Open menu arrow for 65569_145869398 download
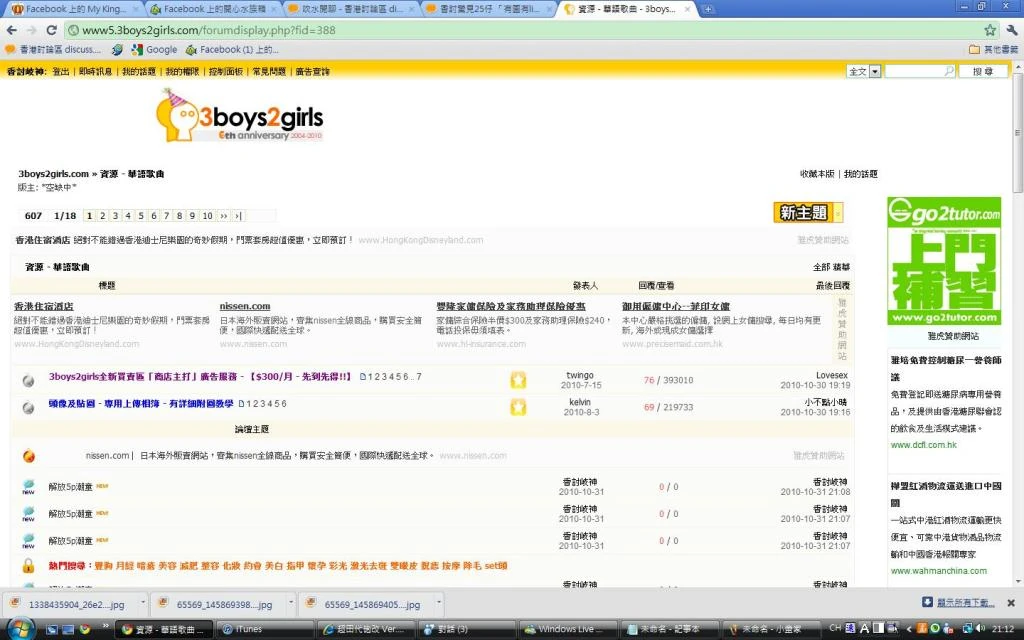This screenshot has width=1024, height=640. [x=291, y=603]
